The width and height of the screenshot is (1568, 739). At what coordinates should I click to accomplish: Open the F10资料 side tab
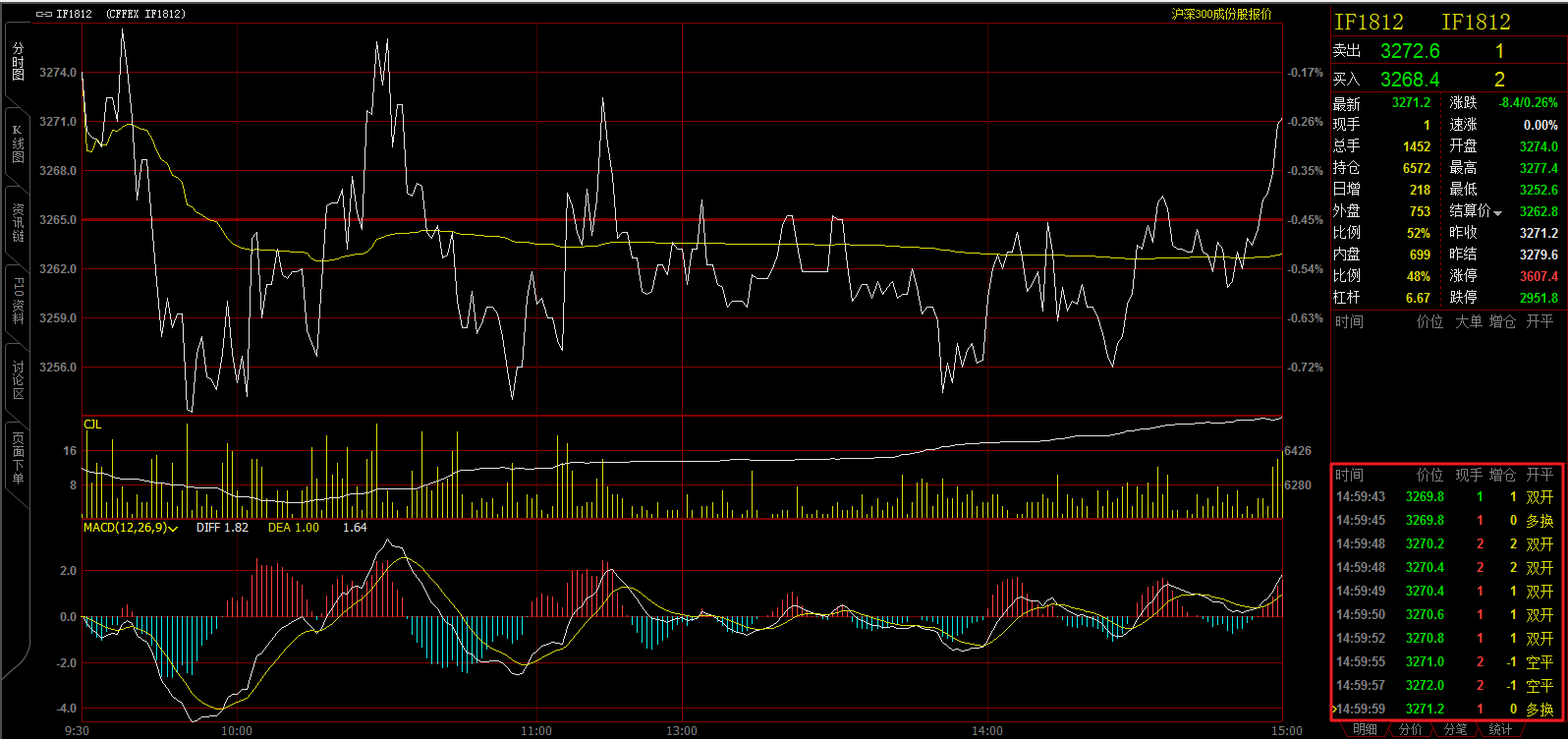18,302
